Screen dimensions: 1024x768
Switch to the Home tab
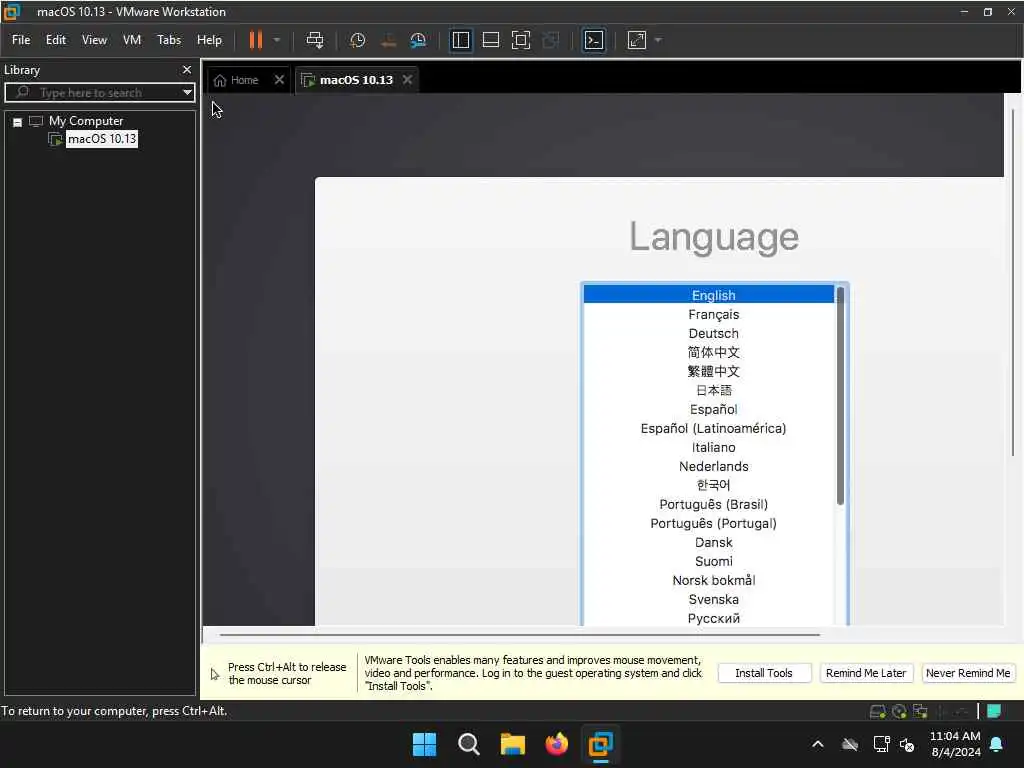(x=238, y=80)
